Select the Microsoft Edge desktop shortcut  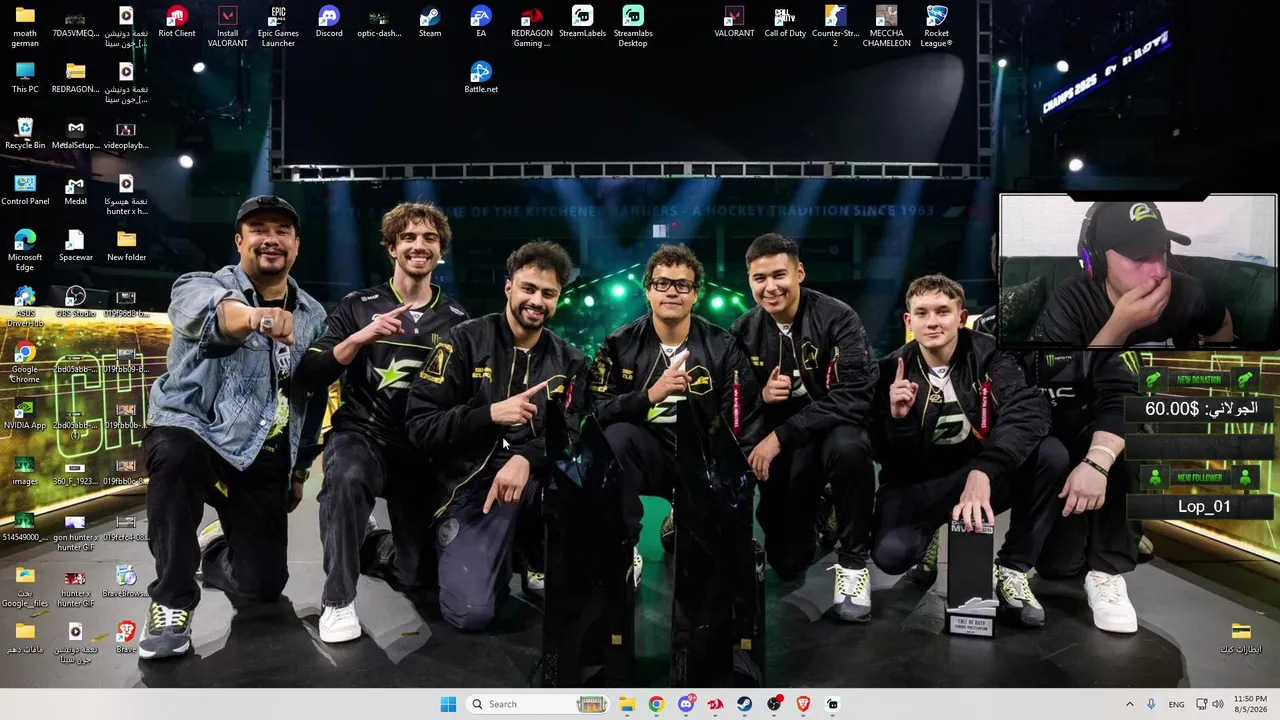tap(25, 251)
